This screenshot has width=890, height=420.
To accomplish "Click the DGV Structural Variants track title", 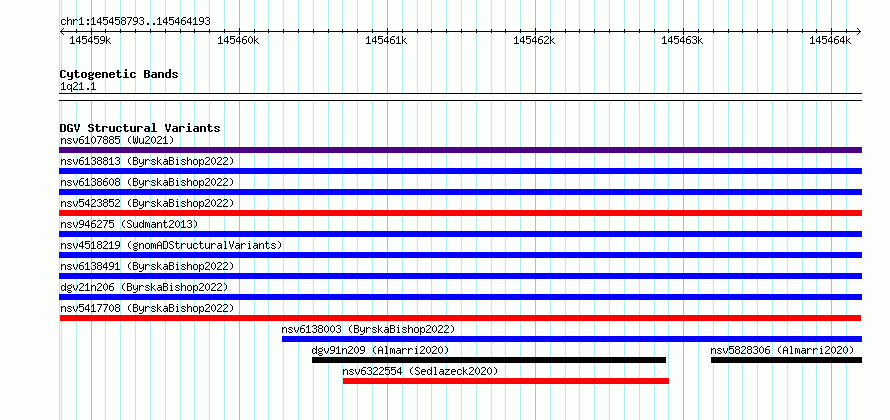I will click(x=140, y=128).
